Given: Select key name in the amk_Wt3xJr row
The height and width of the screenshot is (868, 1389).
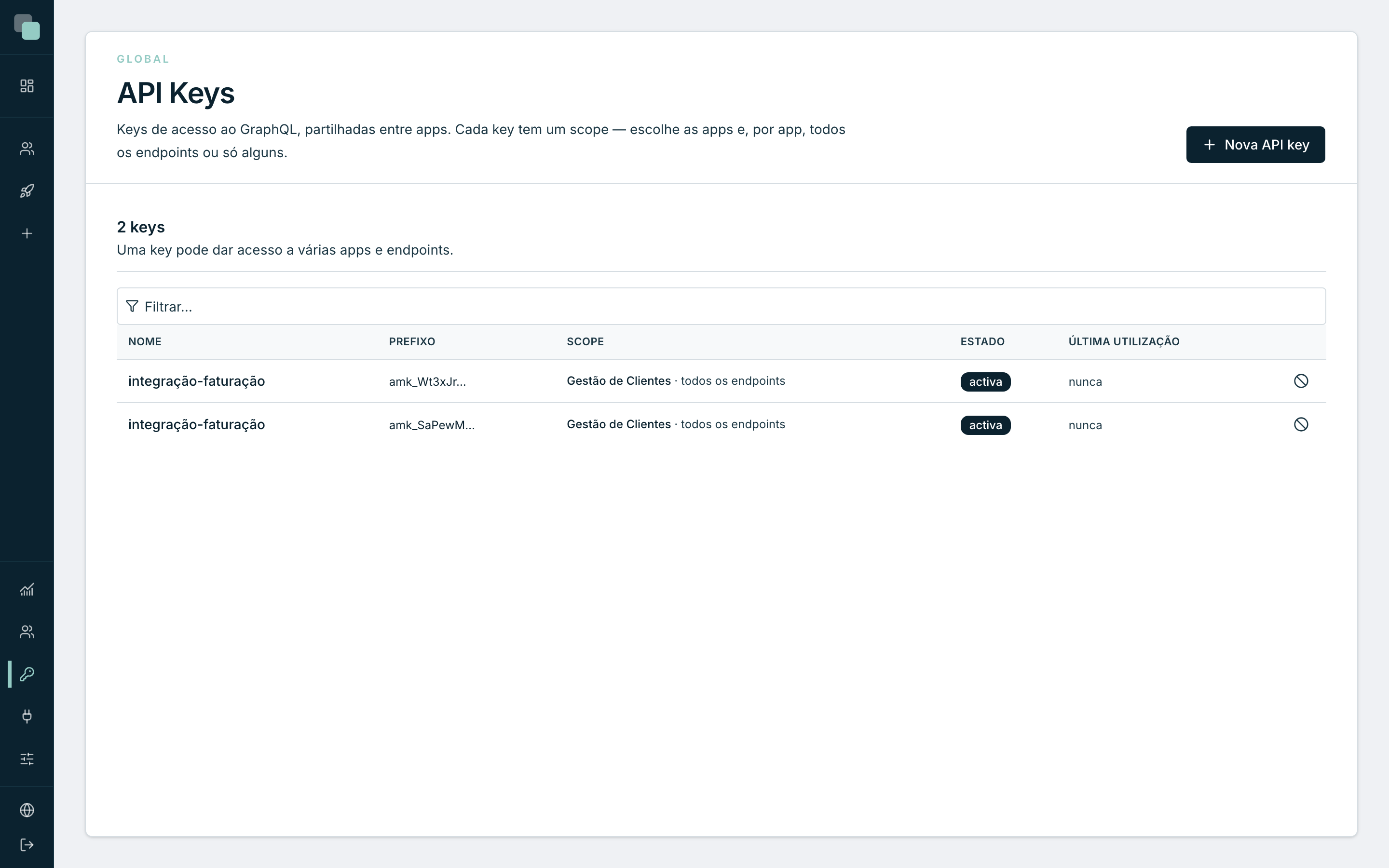Looking at the screenshot, I should (196, 381).
